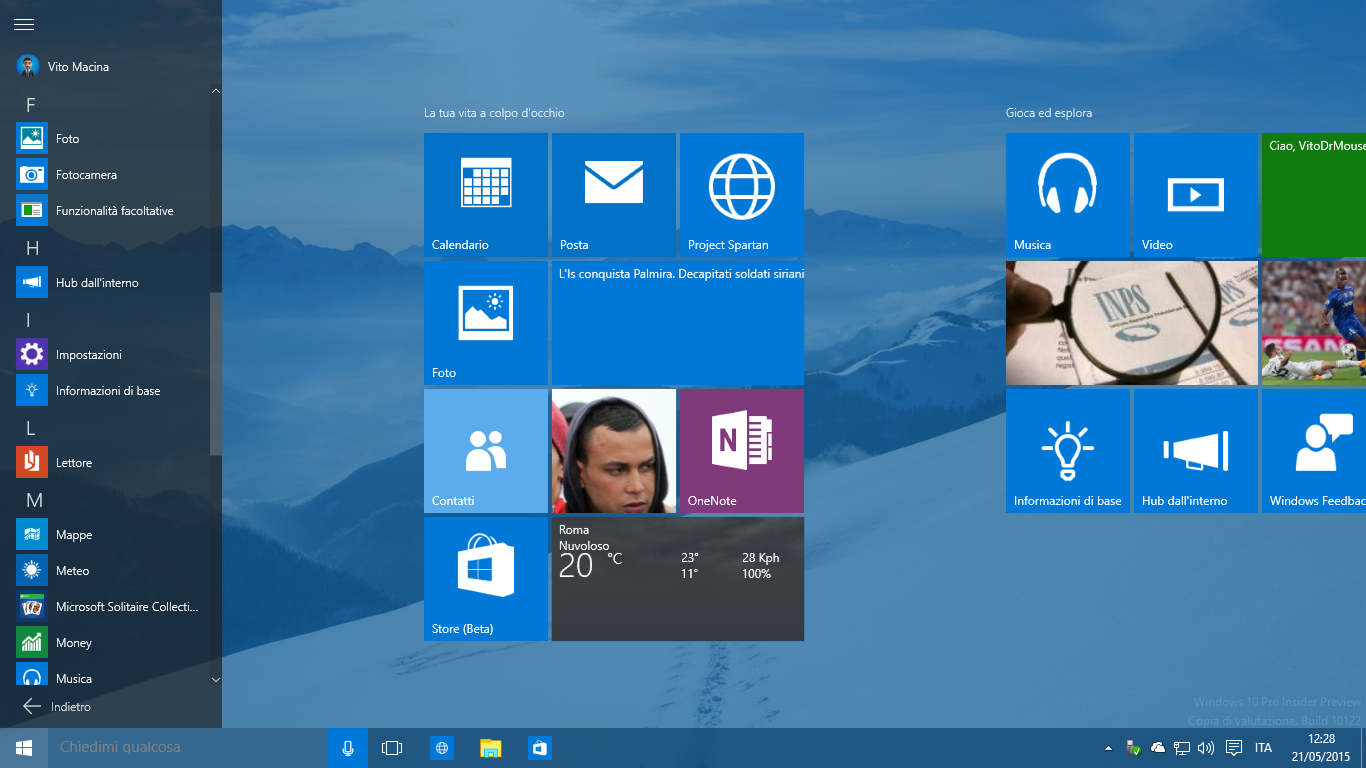Open Musica in the app list
Screen dimensions: 1366x768
pos(110,674)
